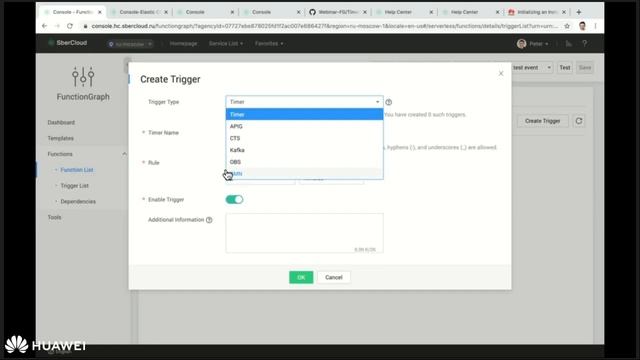The image size is (640, 360).
Task: Open the Favorites menu
Action: 269,43
